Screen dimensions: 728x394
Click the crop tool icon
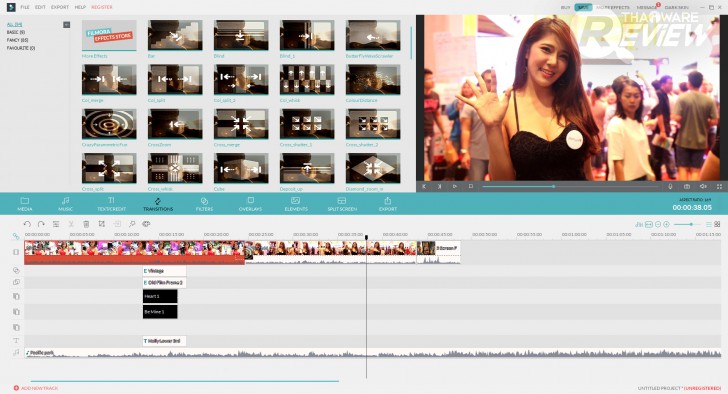101,224
